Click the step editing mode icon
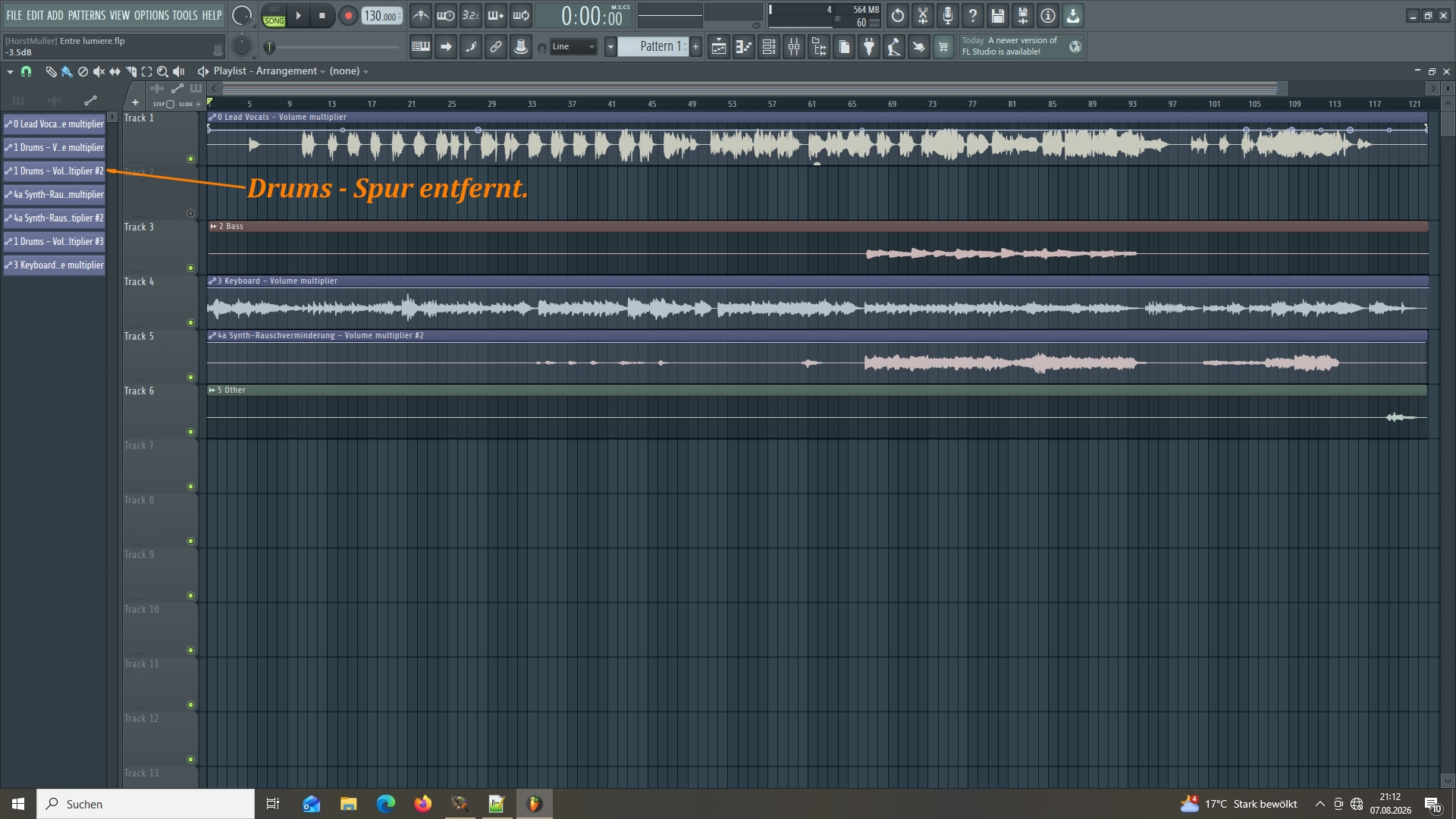The height and width of the screenshot is (819, 1456). [471, 47]
